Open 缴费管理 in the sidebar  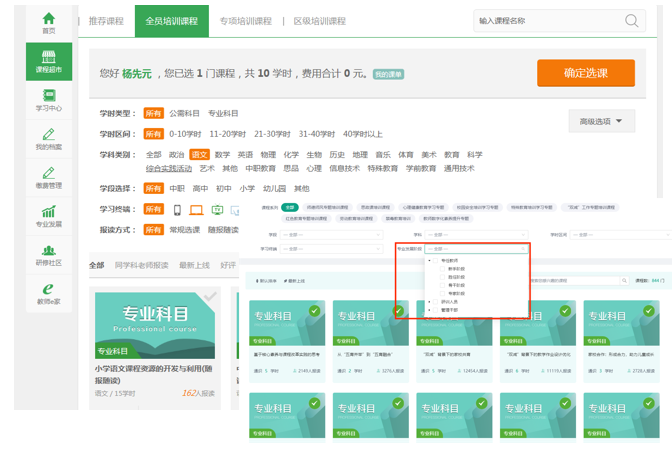49,177
